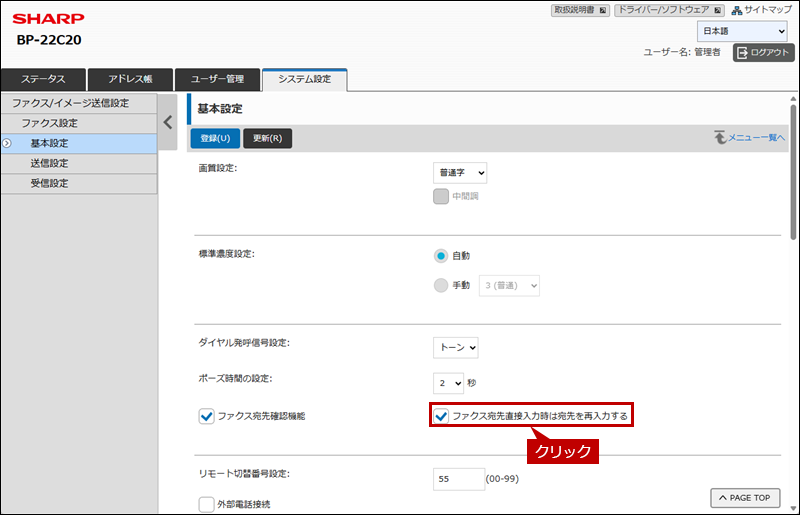Image resolution: width=800 pixels, height=515 pixels.
Task: Click the 登録(U) button
Action: point(215,138)
